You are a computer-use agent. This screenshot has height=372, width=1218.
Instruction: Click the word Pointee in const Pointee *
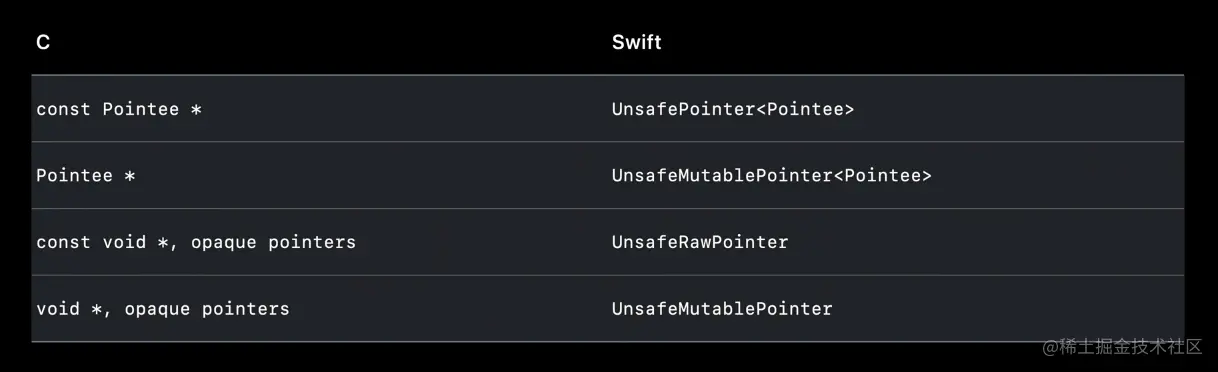141,109
